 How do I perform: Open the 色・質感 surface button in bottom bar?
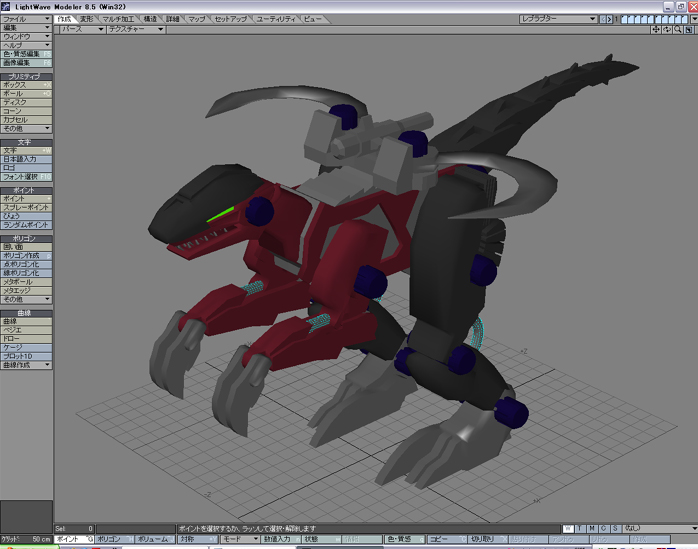point(405,539)
